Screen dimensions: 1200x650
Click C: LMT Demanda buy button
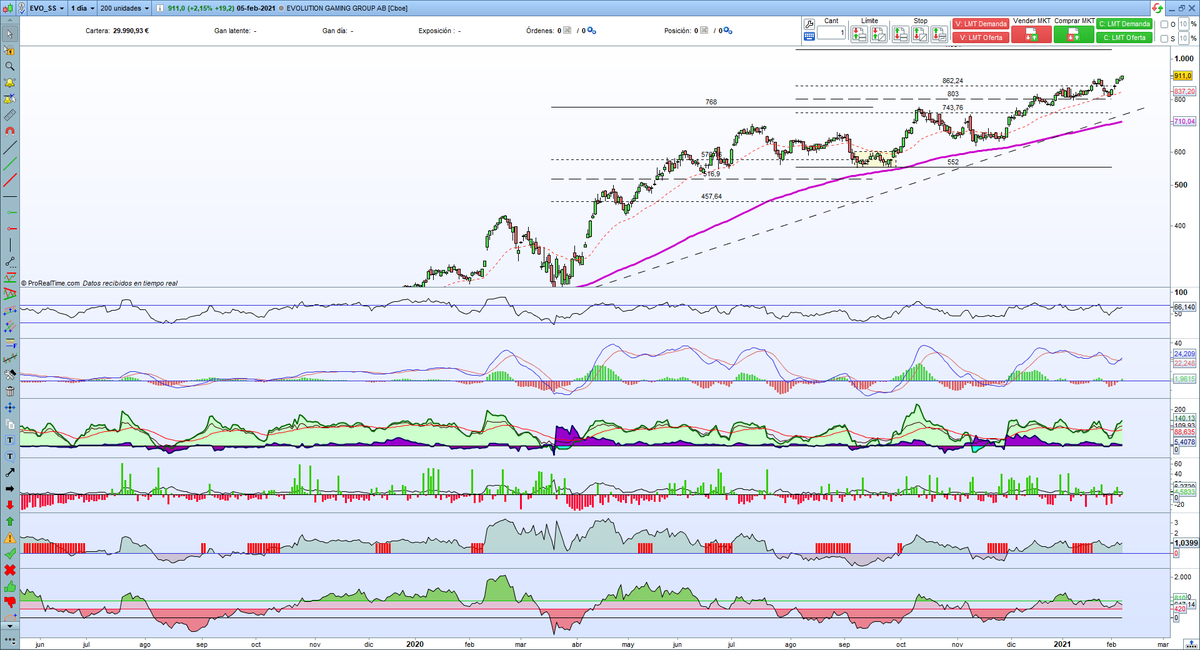(1124, 24)
